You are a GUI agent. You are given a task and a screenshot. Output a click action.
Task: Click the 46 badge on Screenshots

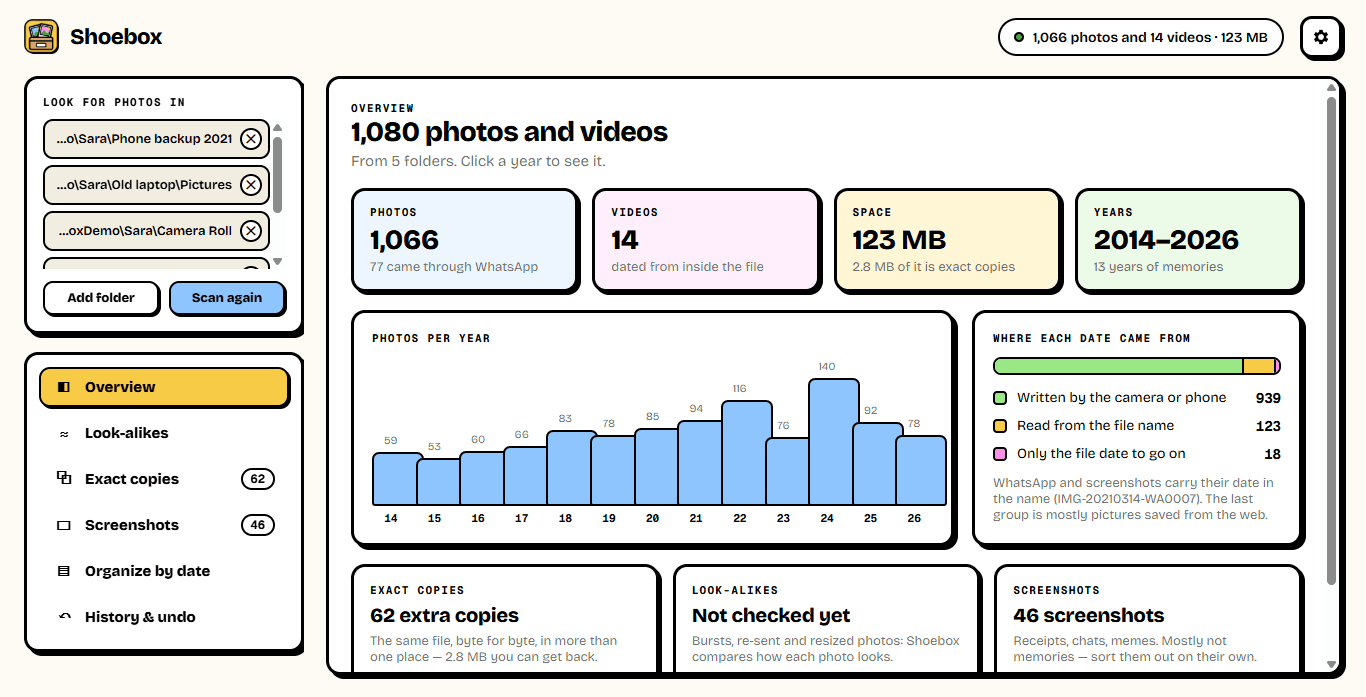point(258,525)
